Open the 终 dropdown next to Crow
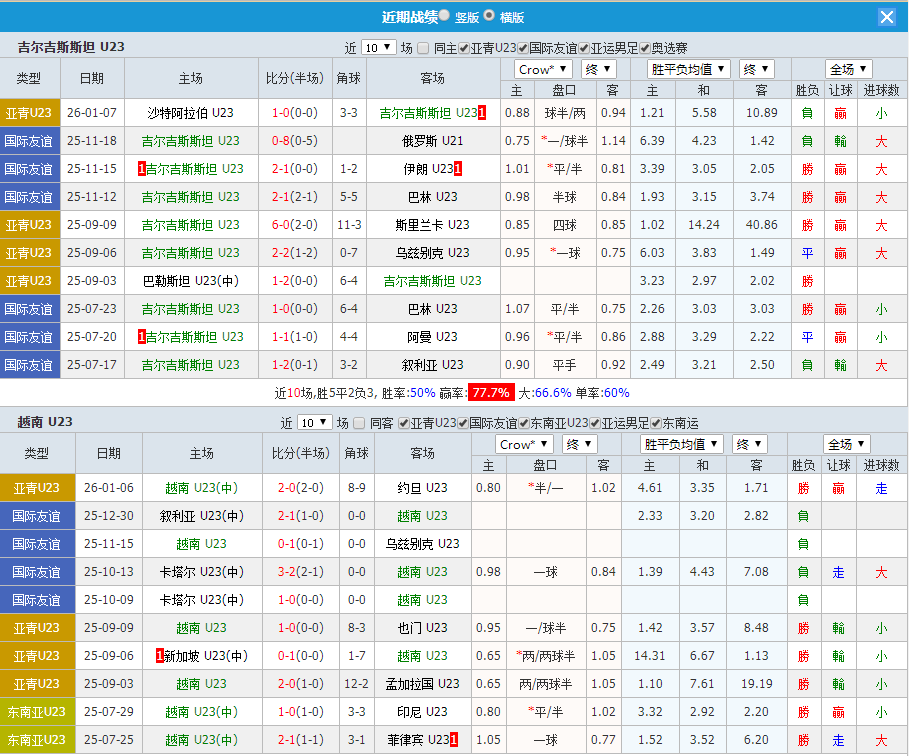 (x=597, y=69)
